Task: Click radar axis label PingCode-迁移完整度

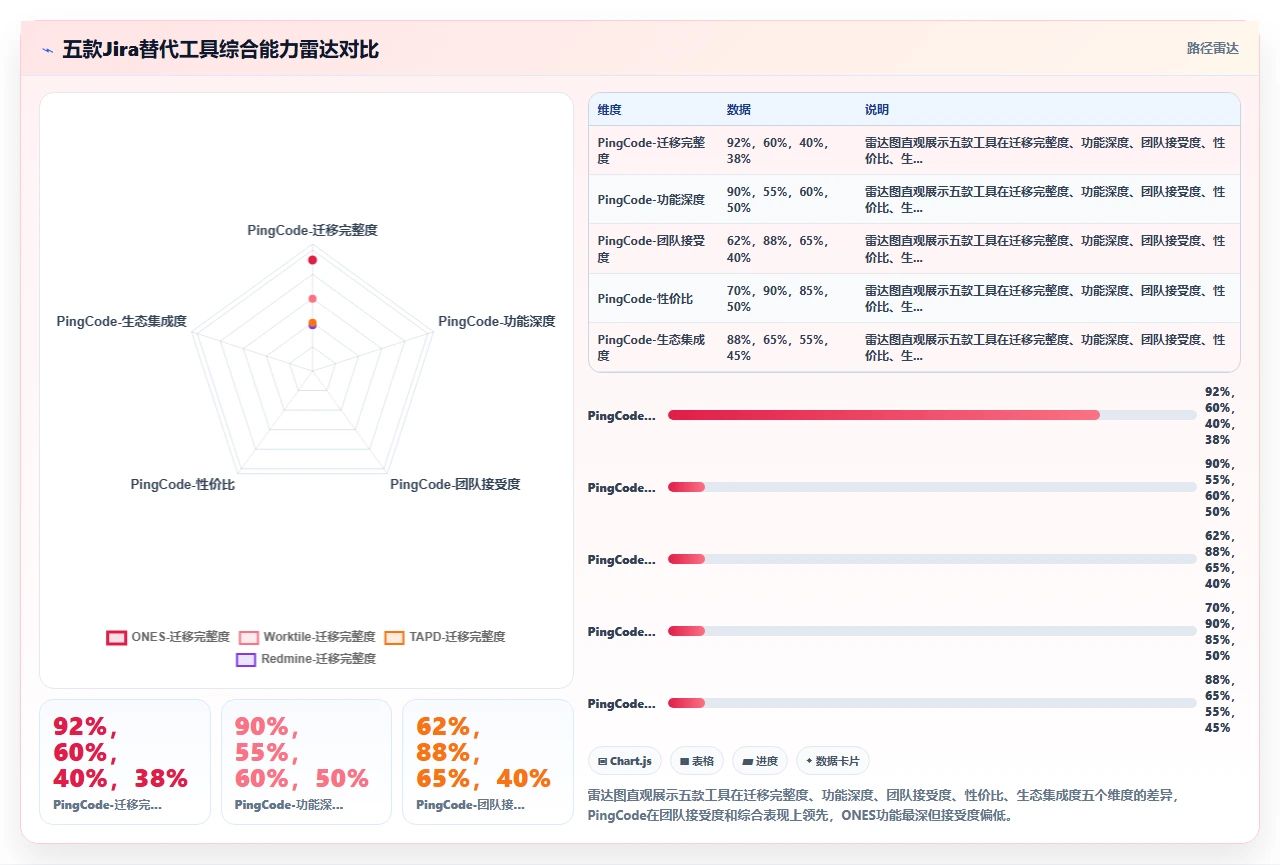Action: (x=313, y=230)
